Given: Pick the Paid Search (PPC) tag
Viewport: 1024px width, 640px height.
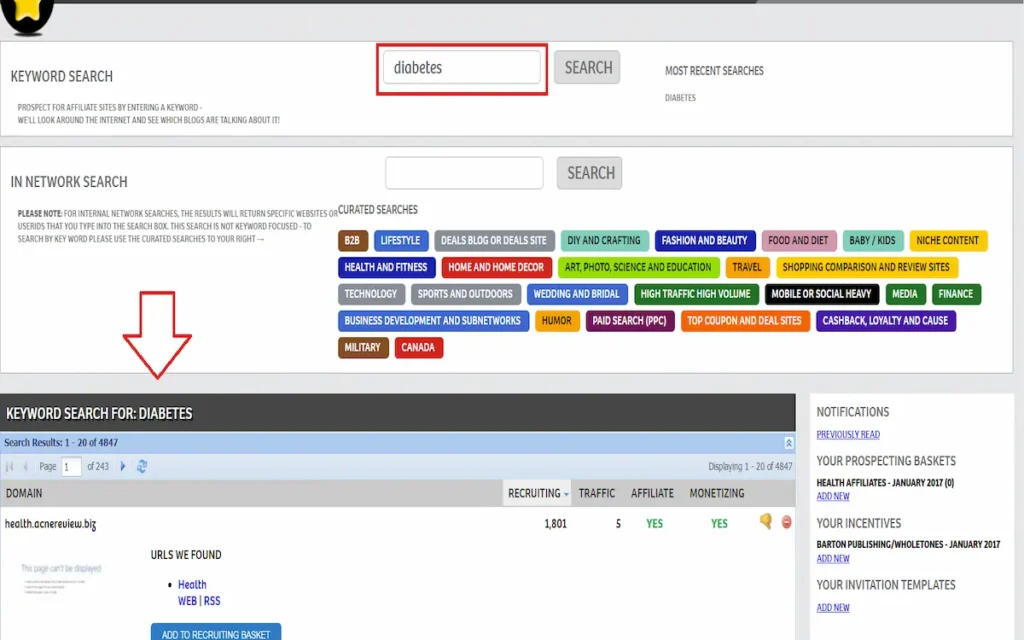Looking at the screenshot, I should [x=630, y=321].
